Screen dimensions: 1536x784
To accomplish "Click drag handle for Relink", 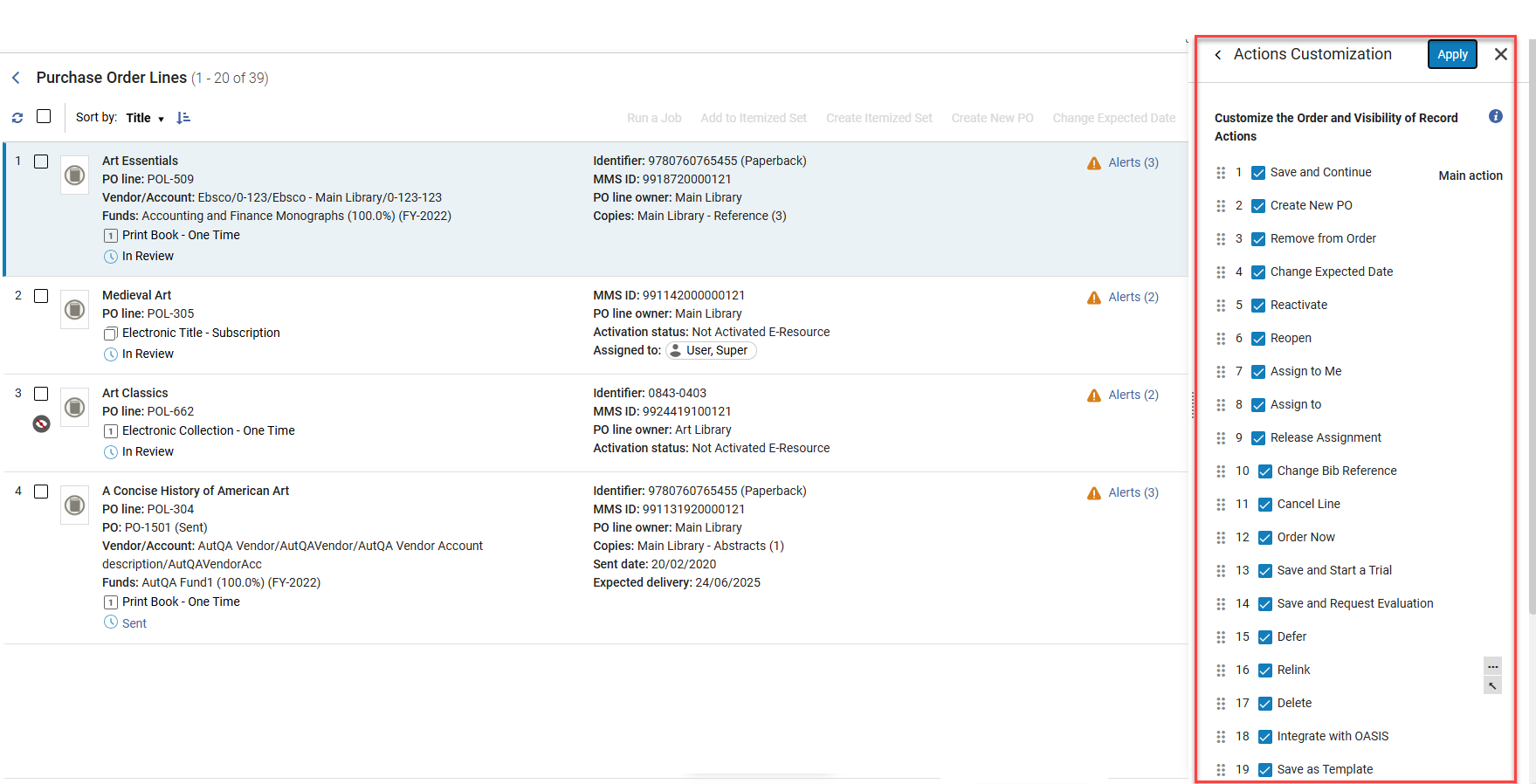I will (1221, 671).
